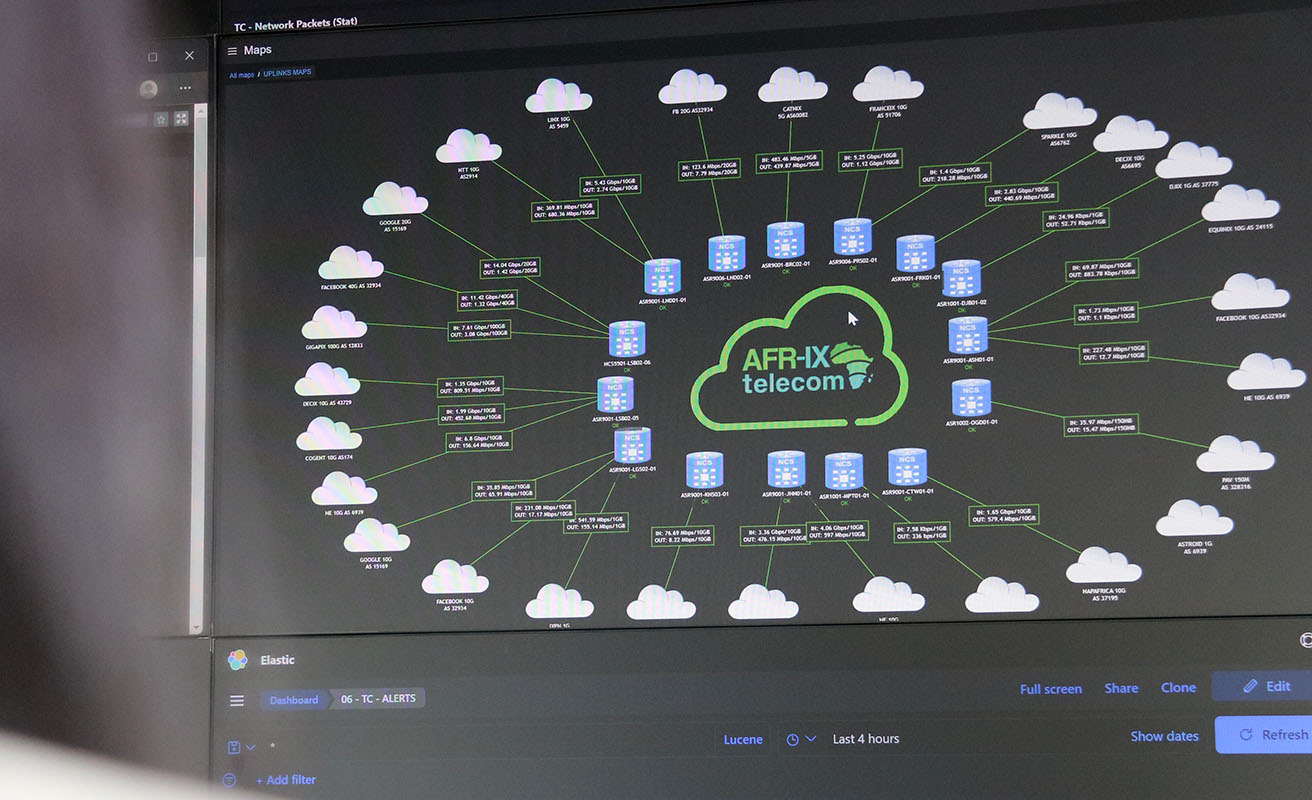Click the IN: 14.04 Gbps/20GB traffic label

(x=510, y=267)
